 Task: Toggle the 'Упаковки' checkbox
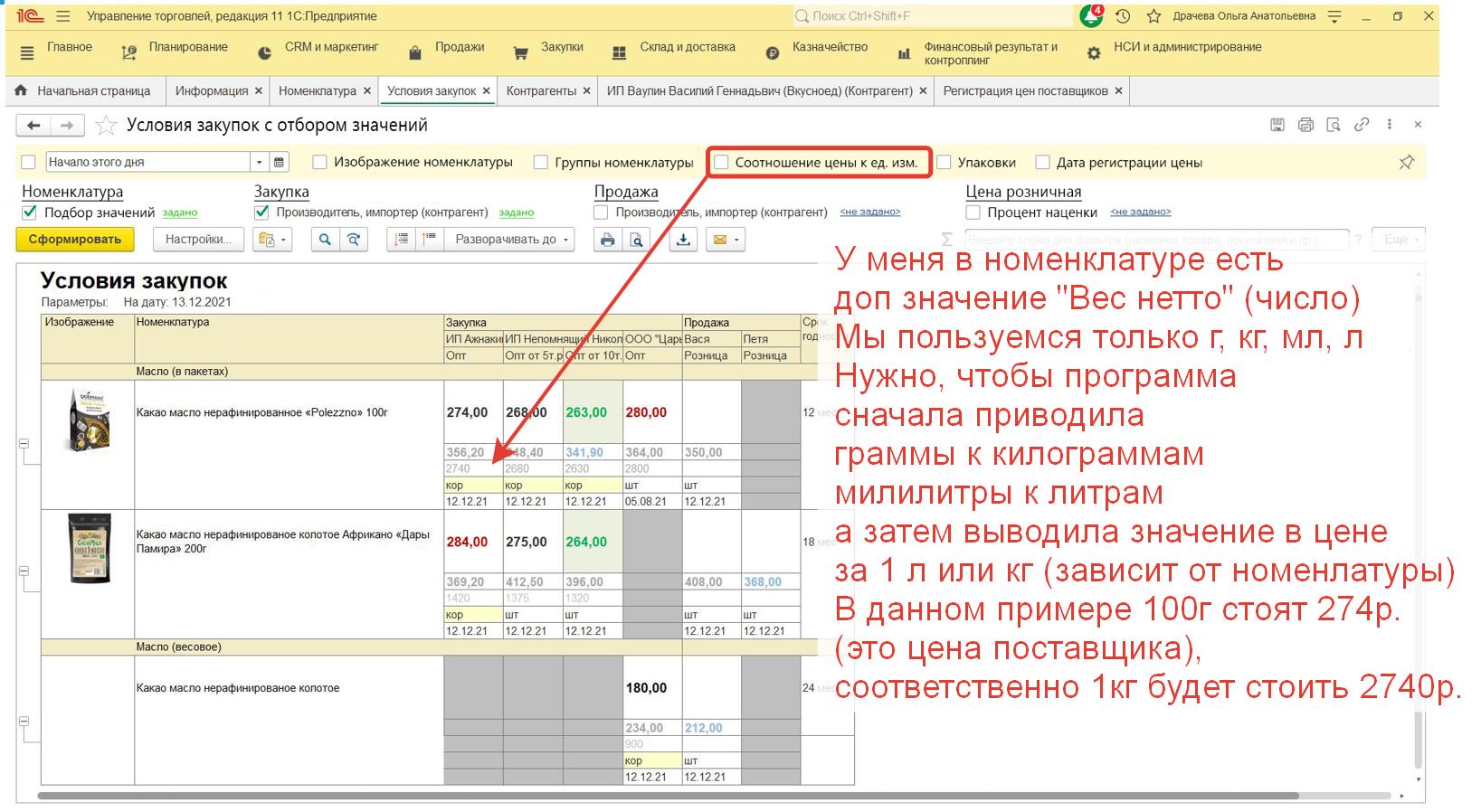(945, 163)
